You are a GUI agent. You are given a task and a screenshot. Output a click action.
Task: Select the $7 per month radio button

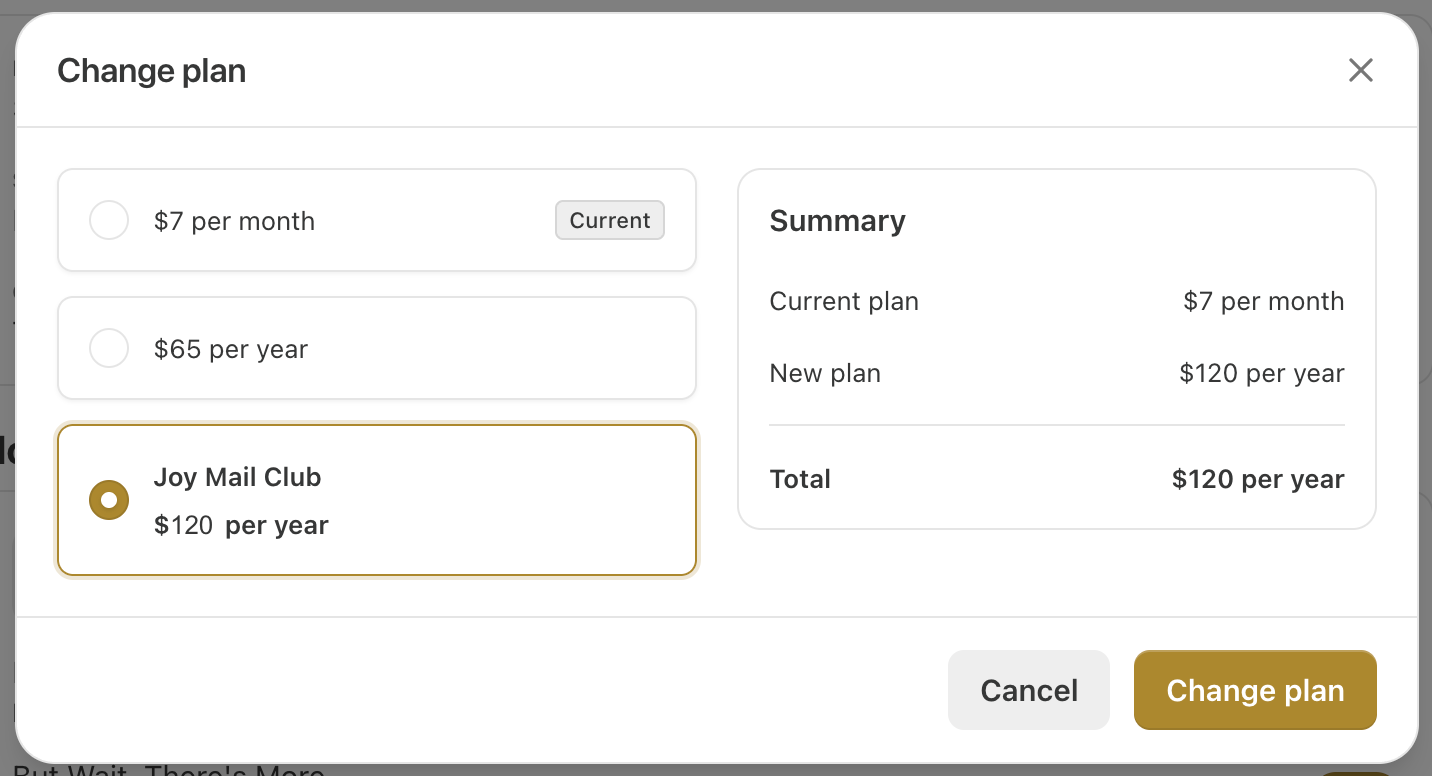click(x=109, y=220)
